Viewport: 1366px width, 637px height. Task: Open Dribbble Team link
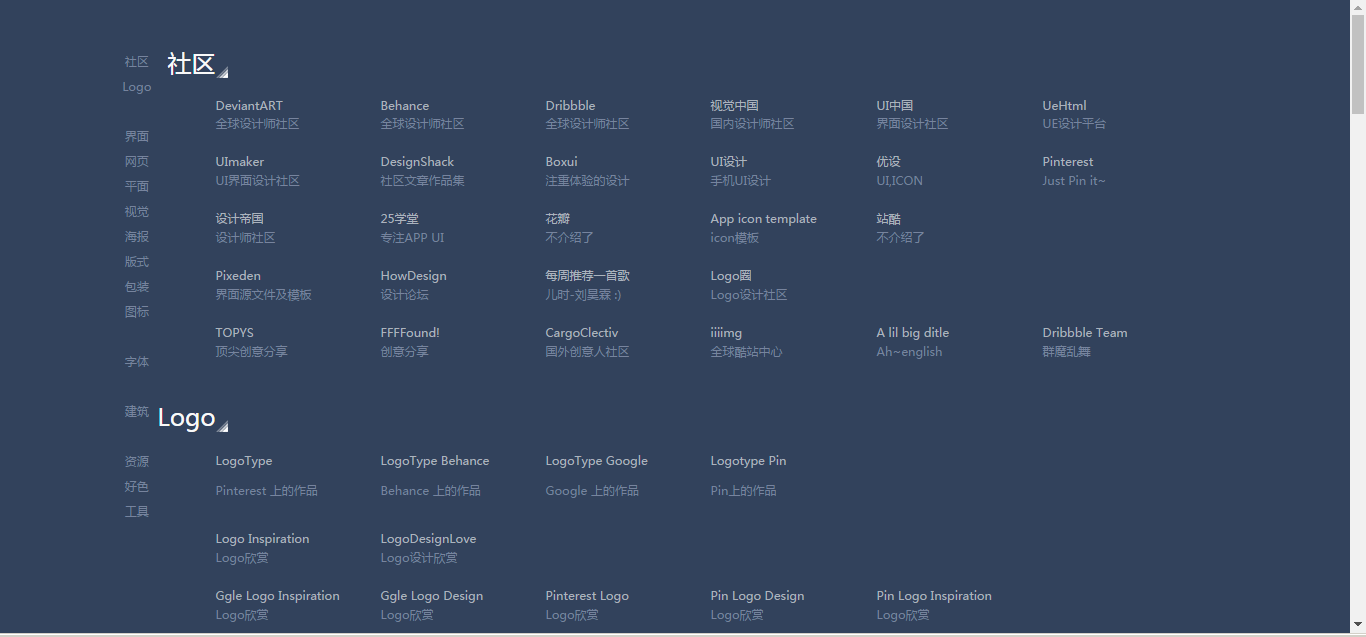[x=1085, y=333]
